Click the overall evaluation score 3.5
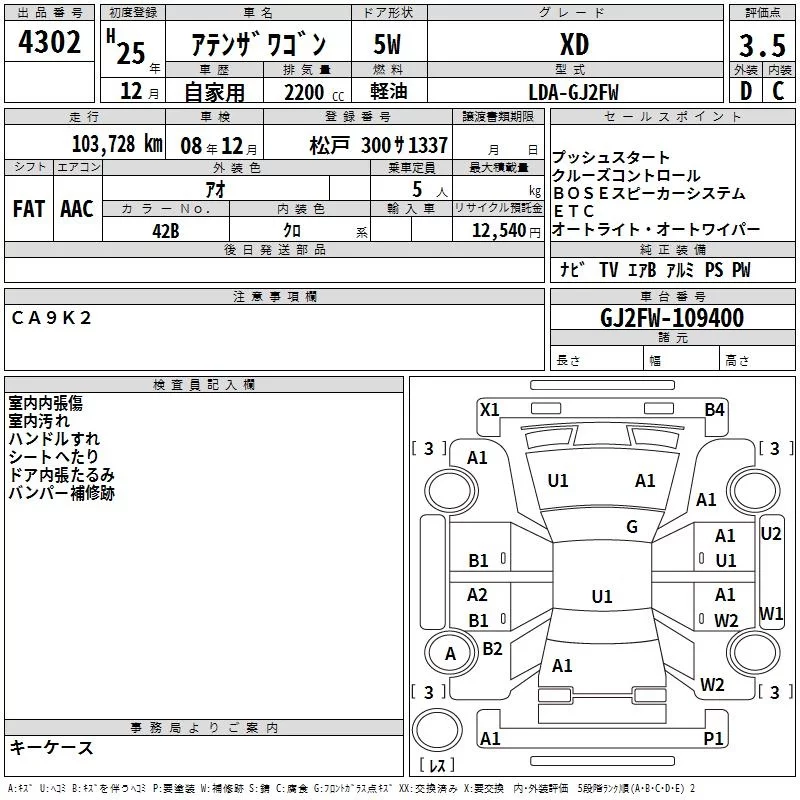Image resolution: width=800 pixels, height=800 pixels. pyautogui.click(x=760, y=44)
